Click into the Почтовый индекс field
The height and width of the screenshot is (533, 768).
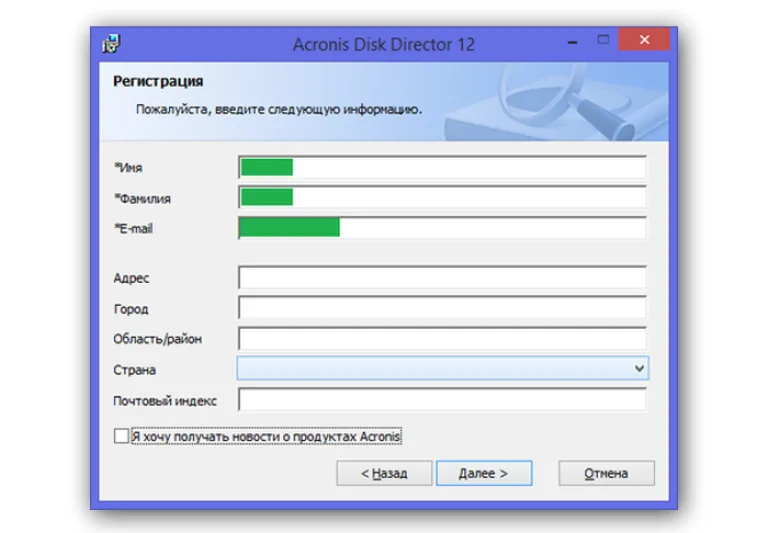[x=442, y=400]
